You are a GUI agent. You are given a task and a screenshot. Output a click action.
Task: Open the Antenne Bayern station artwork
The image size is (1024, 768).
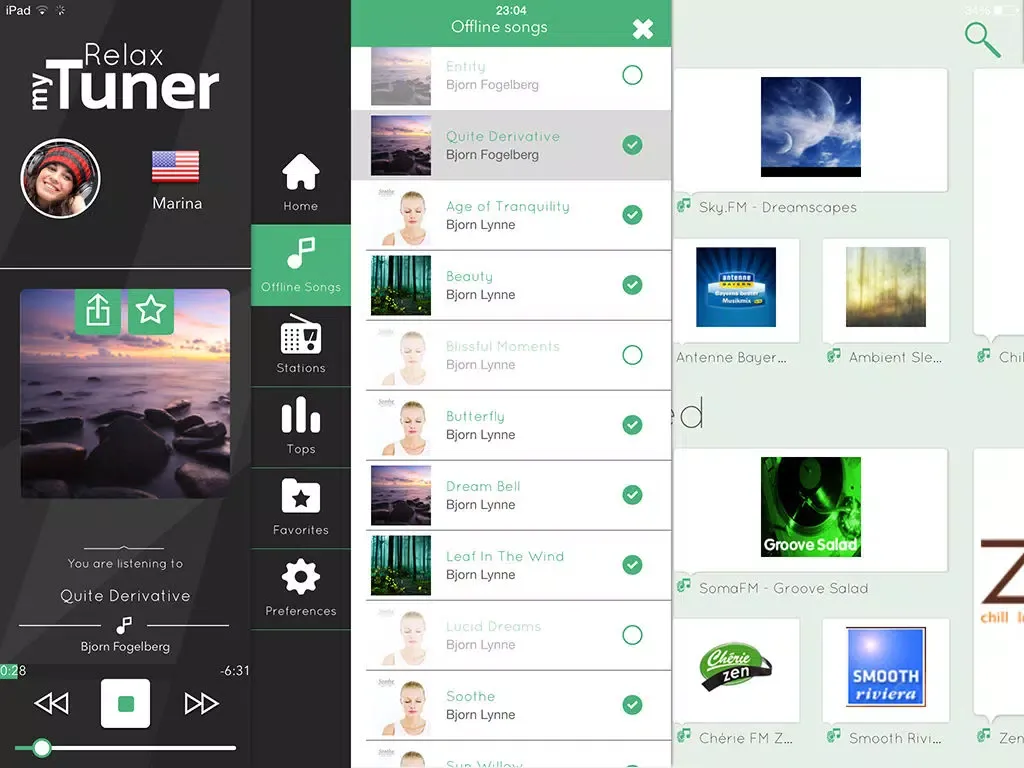point(736,287)
